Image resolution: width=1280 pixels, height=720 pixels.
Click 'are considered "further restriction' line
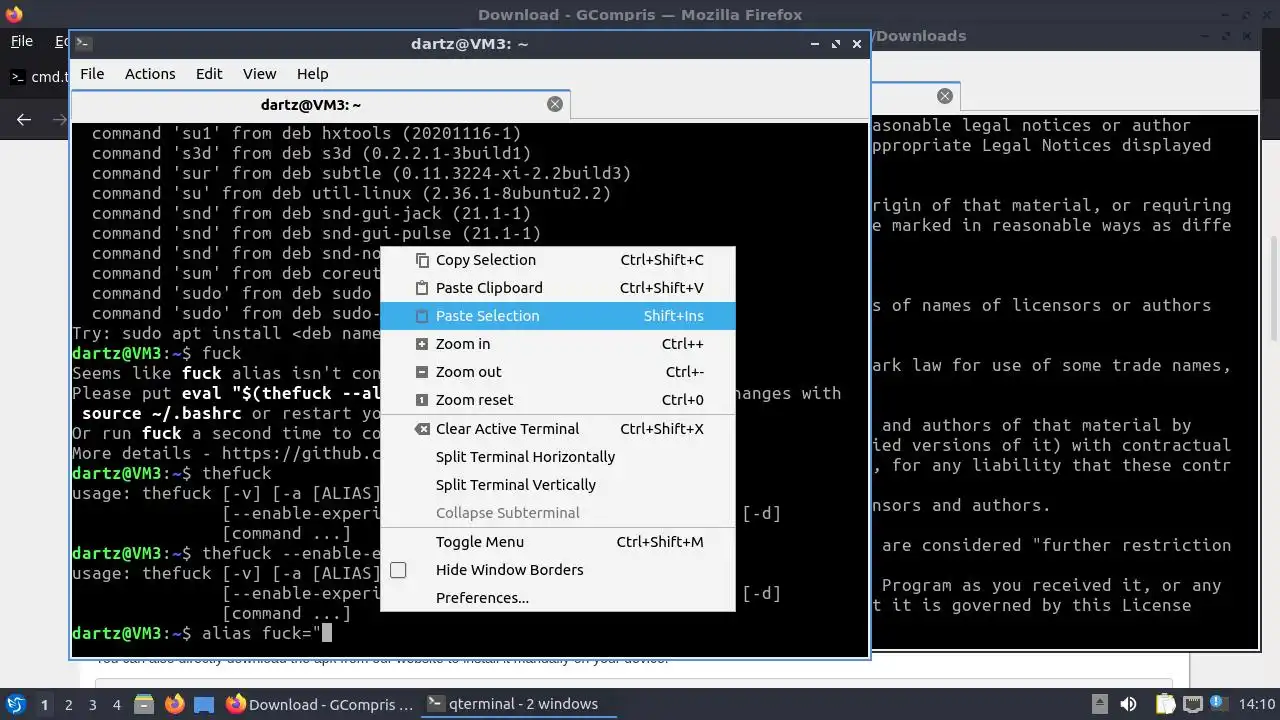click(x=1057, y=545)
